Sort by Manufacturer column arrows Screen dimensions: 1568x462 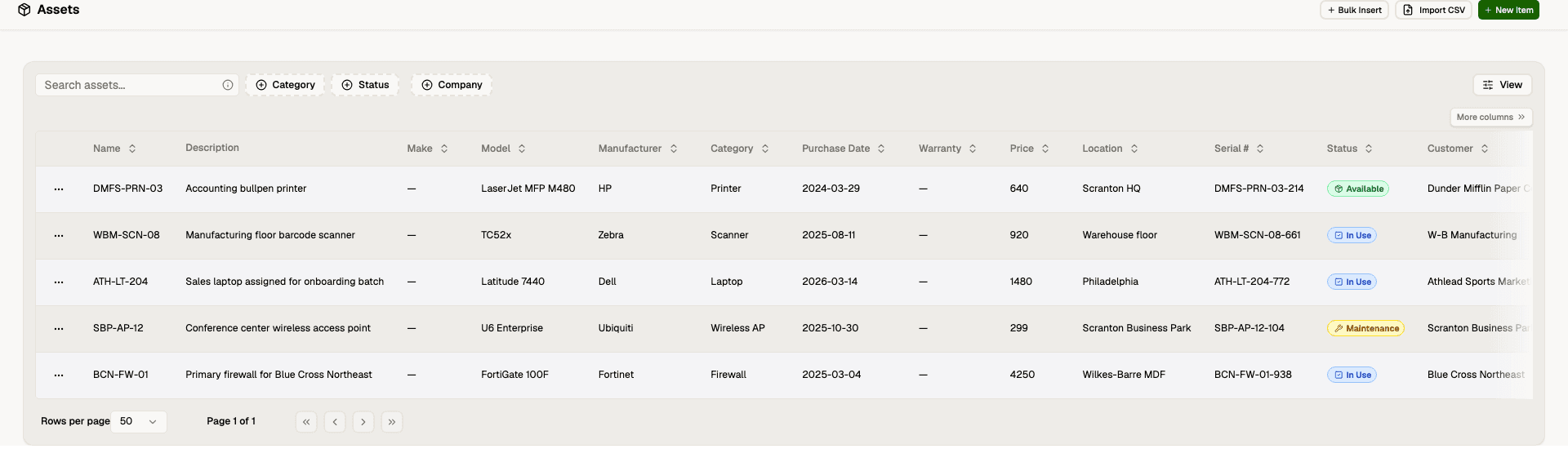674,149
